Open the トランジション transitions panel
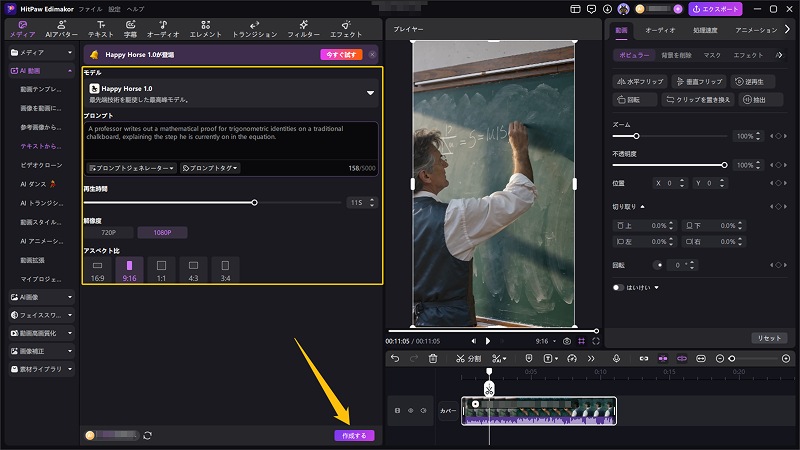 pyautogui.click(x=255, y=29)
